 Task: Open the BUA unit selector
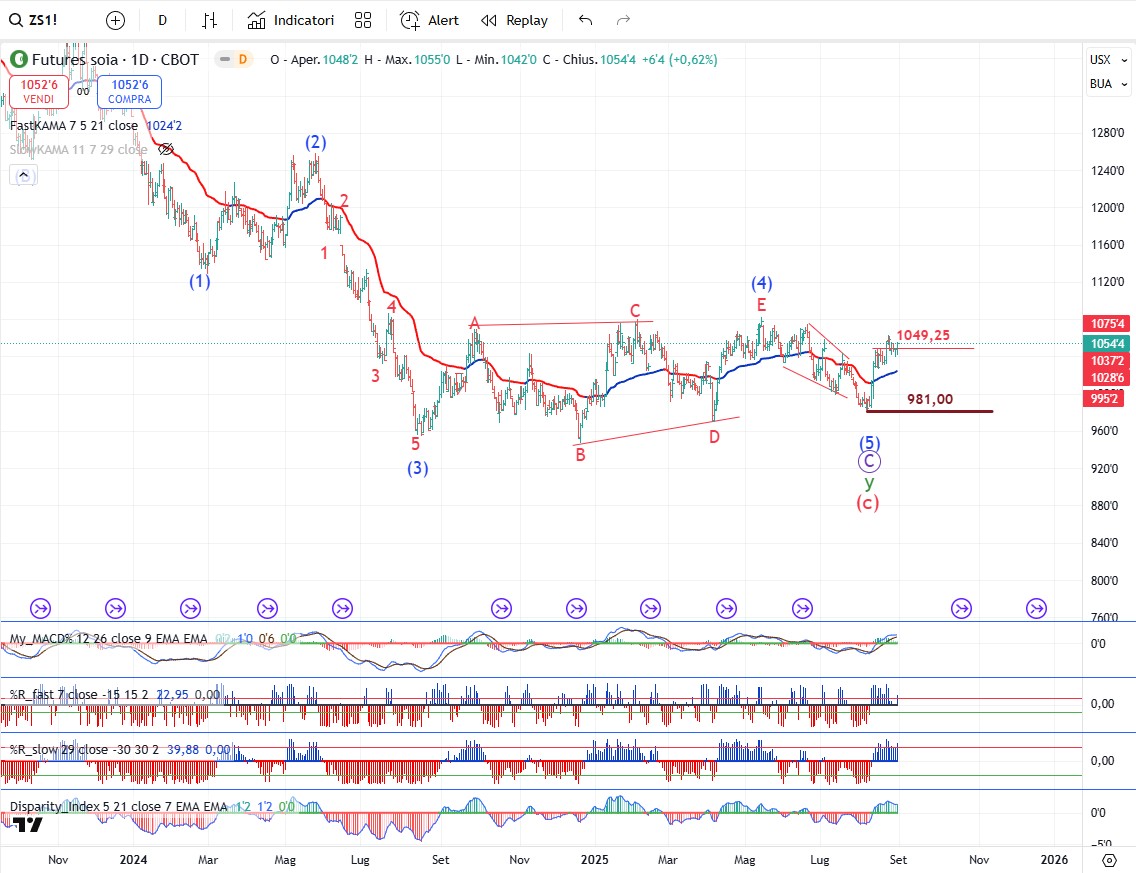pyautogui.click(x=1100, y=84)
